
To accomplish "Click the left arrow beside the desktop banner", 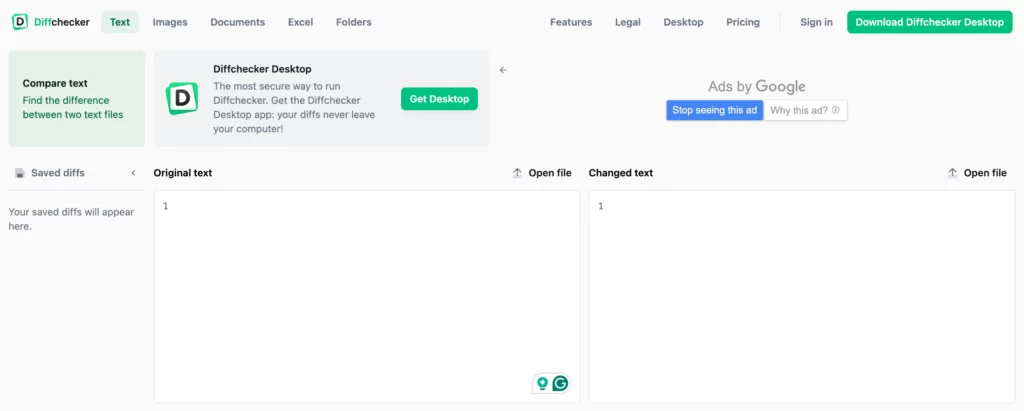I will tap(503, 70).
